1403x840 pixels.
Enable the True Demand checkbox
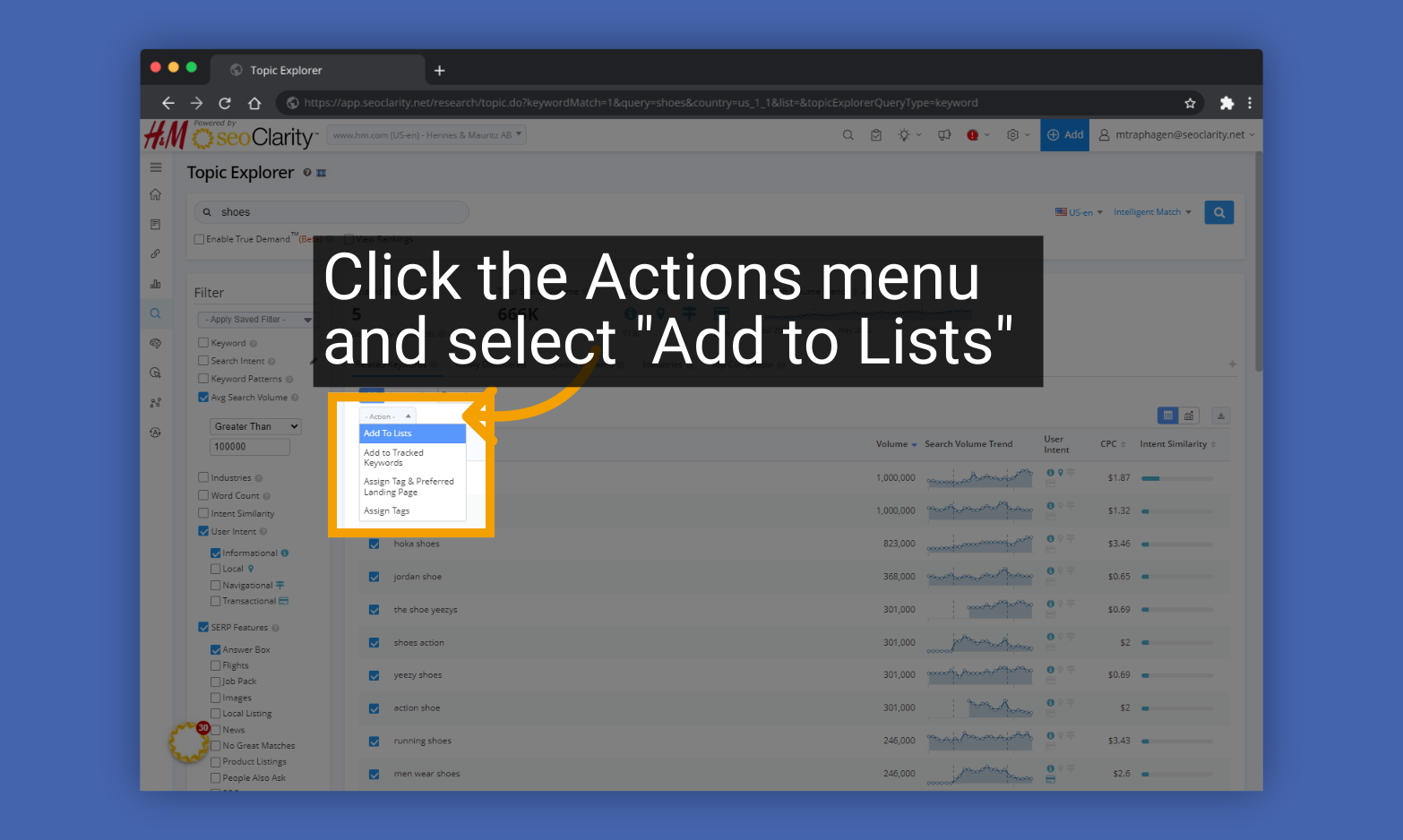(199, 238)
